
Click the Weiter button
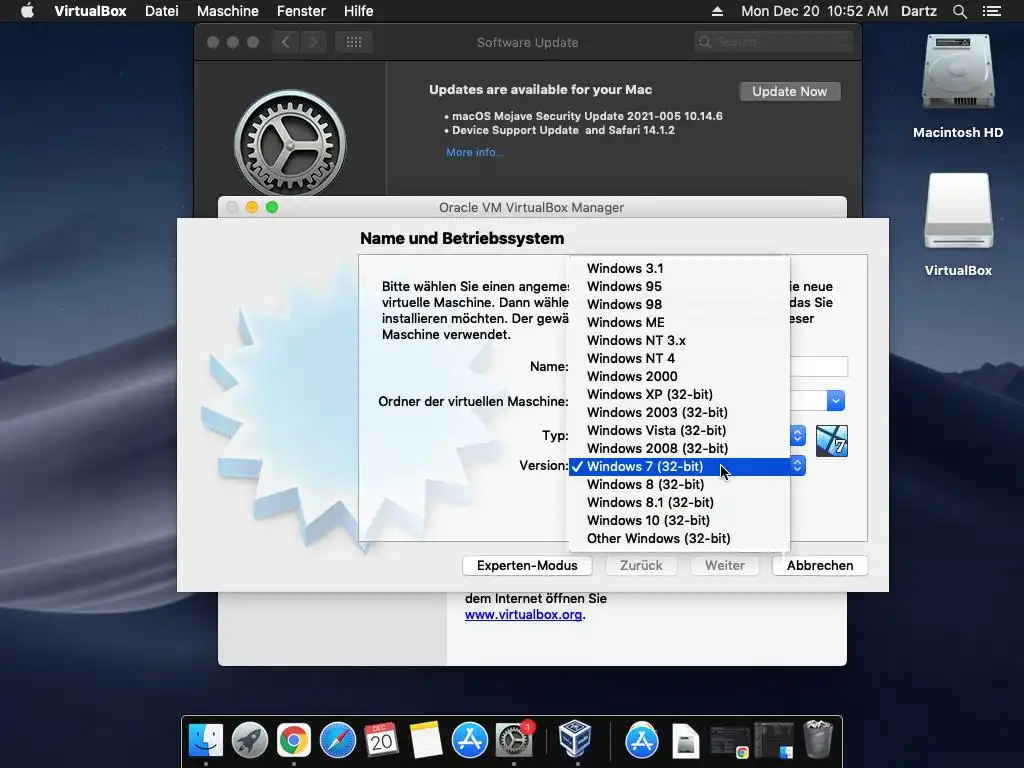click(725, 566)
